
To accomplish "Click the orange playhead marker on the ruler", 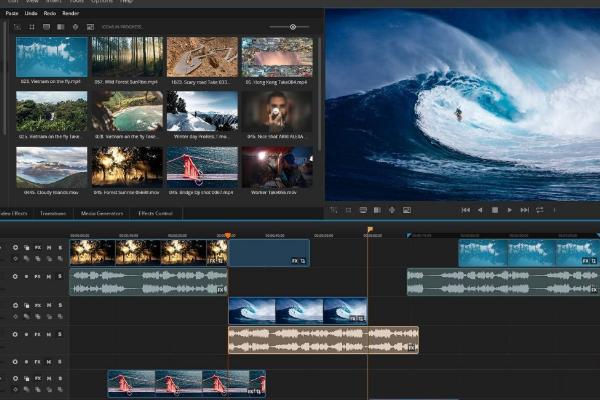I will coord(228,235).
